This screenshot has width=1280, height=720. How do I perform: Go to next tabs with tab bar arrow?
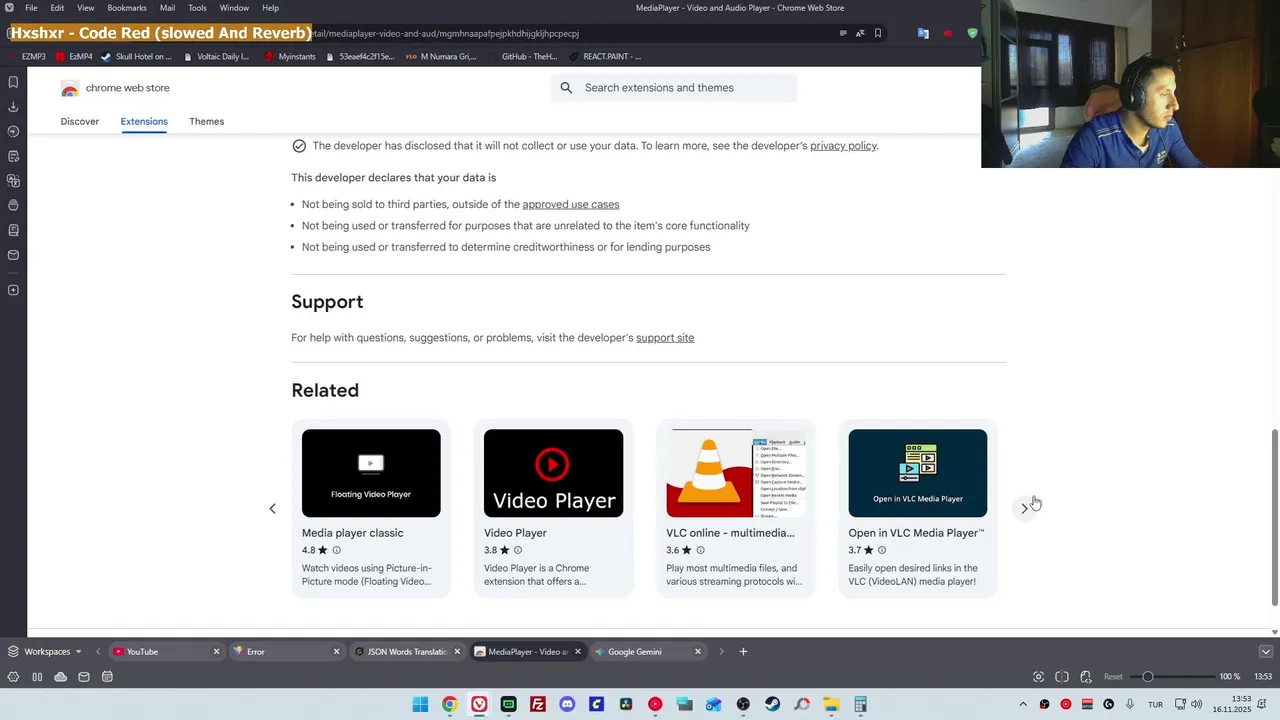click(x=721, y=652)
